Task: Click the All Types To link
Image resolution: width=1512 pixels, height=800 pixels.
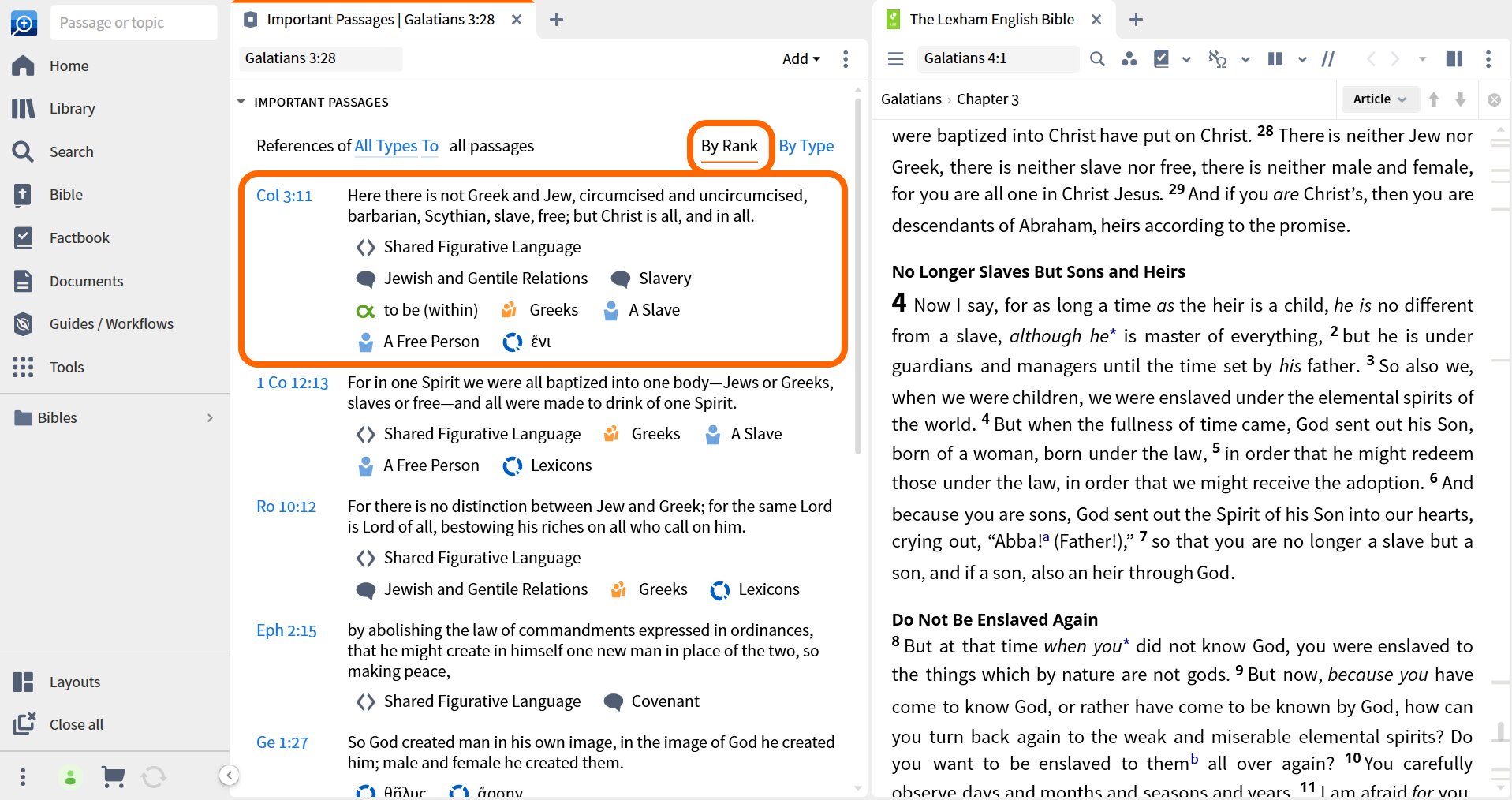Action: pos(396,146)
